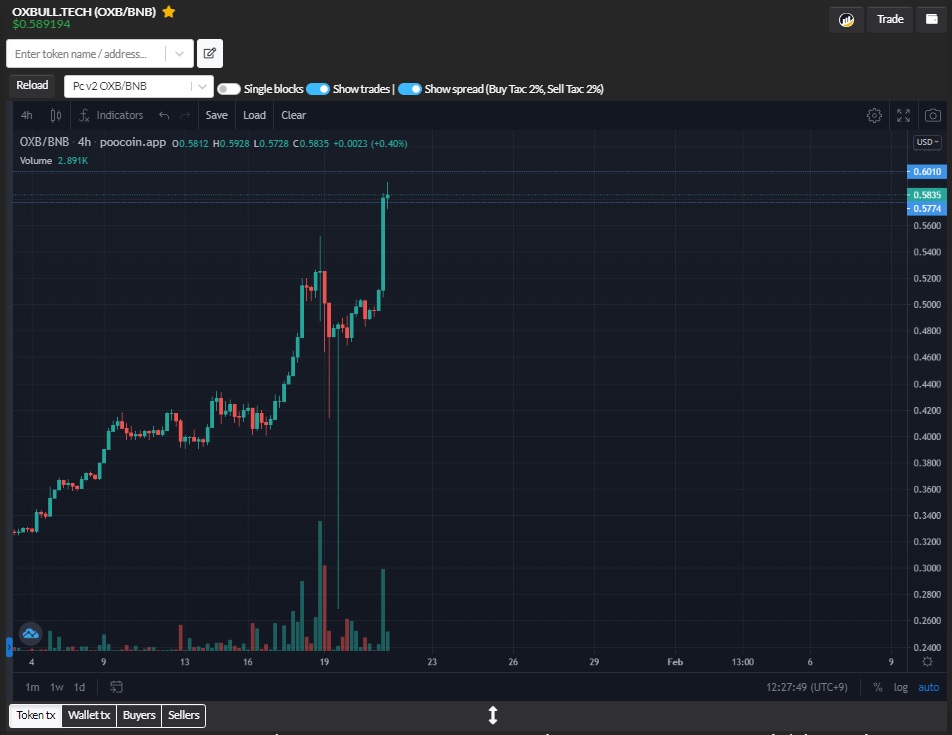Screen dimensions: 952x735
Task: Enter fullscreen chart mode icon
Action: pos(903,115)
